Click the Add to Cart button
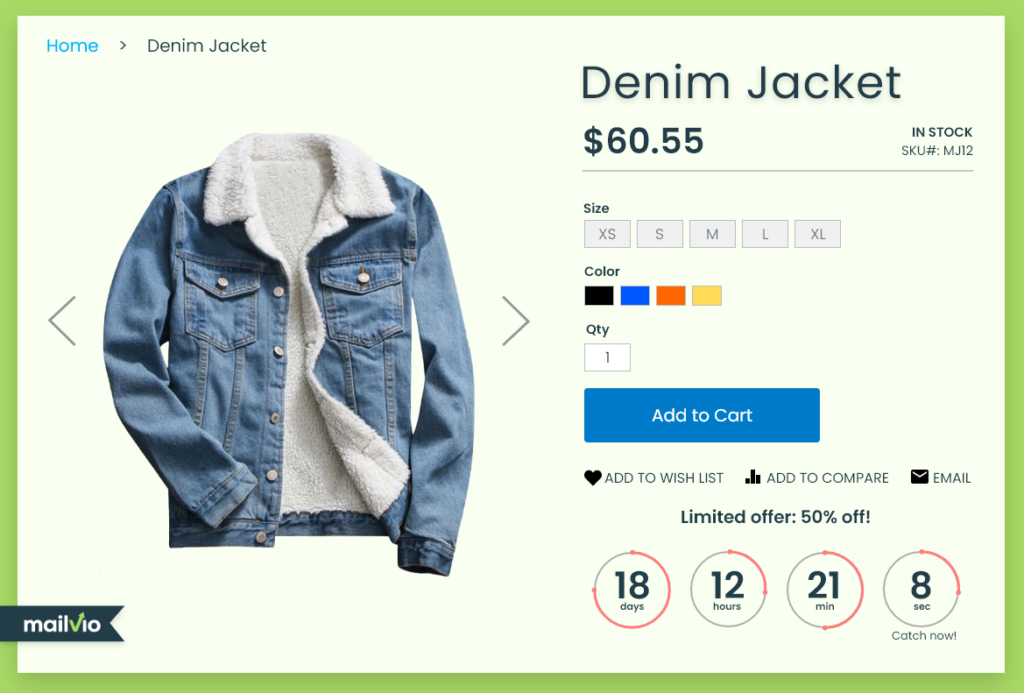1024x693 pixels. 701,415
